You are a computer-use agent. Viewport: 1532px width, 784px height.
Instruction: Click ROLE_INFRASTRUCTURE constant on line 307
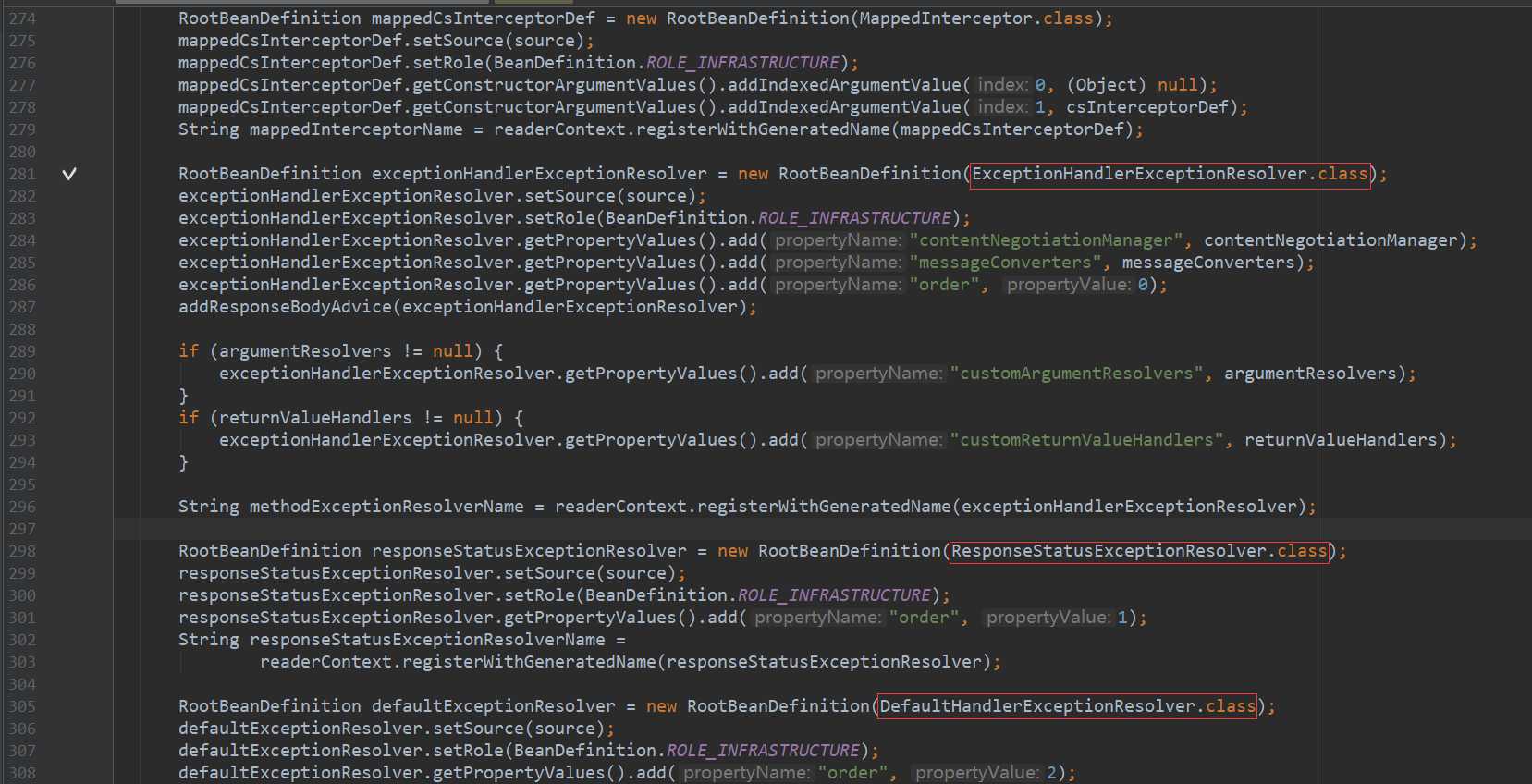[x=763, y=751]
